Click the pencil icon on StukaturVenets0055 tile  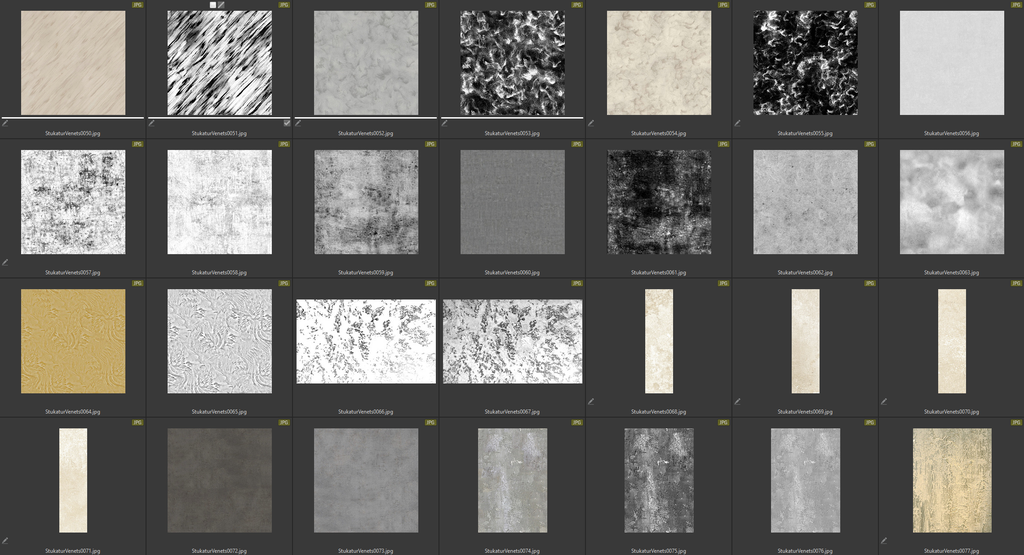737,123
